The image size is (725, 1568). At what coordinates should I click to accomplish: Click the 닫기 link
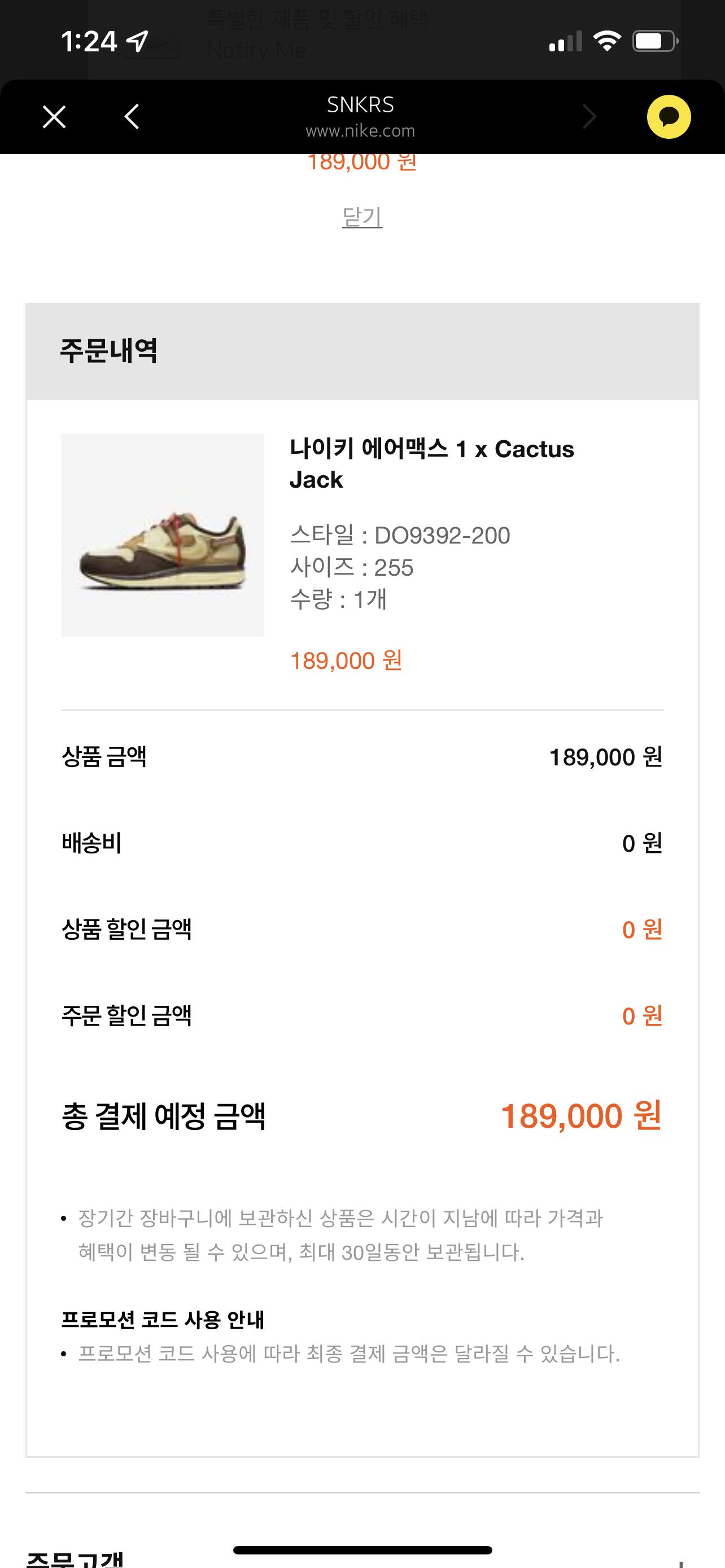coord(362,217)
